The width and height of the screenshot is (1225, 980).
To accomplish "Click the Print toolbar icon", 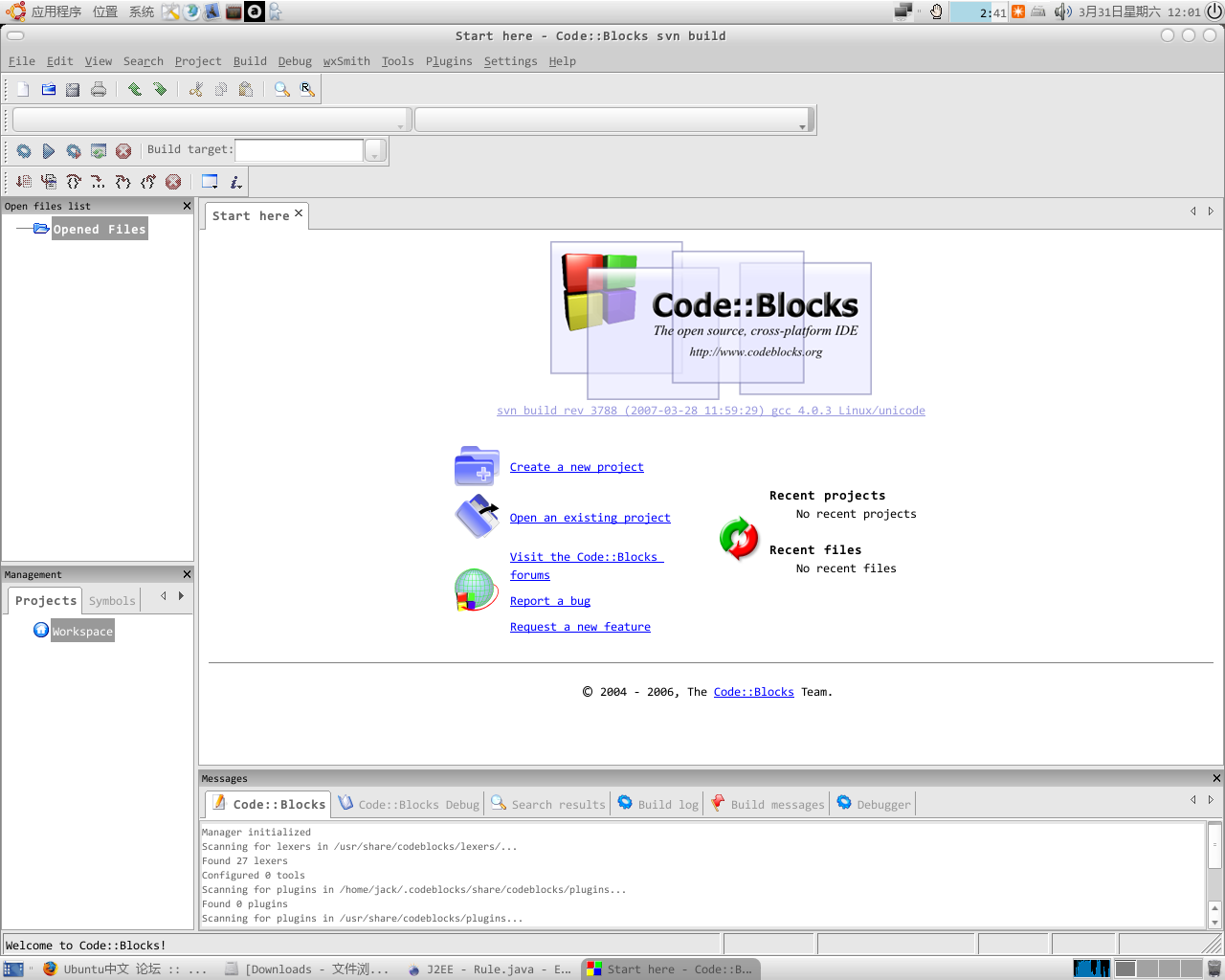I will pyautogui.click(x=98, y=89).
